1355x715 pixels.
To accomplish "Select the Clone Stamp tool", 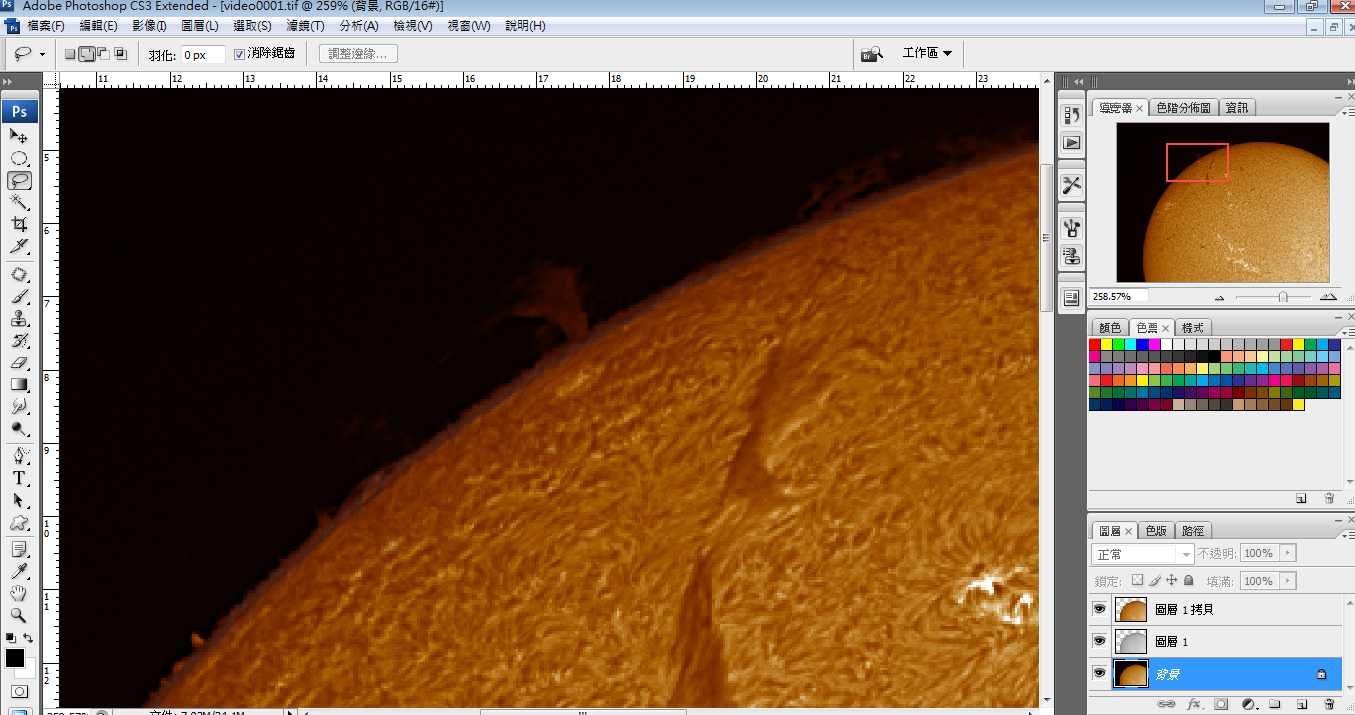I will click(x=19, y=319).
